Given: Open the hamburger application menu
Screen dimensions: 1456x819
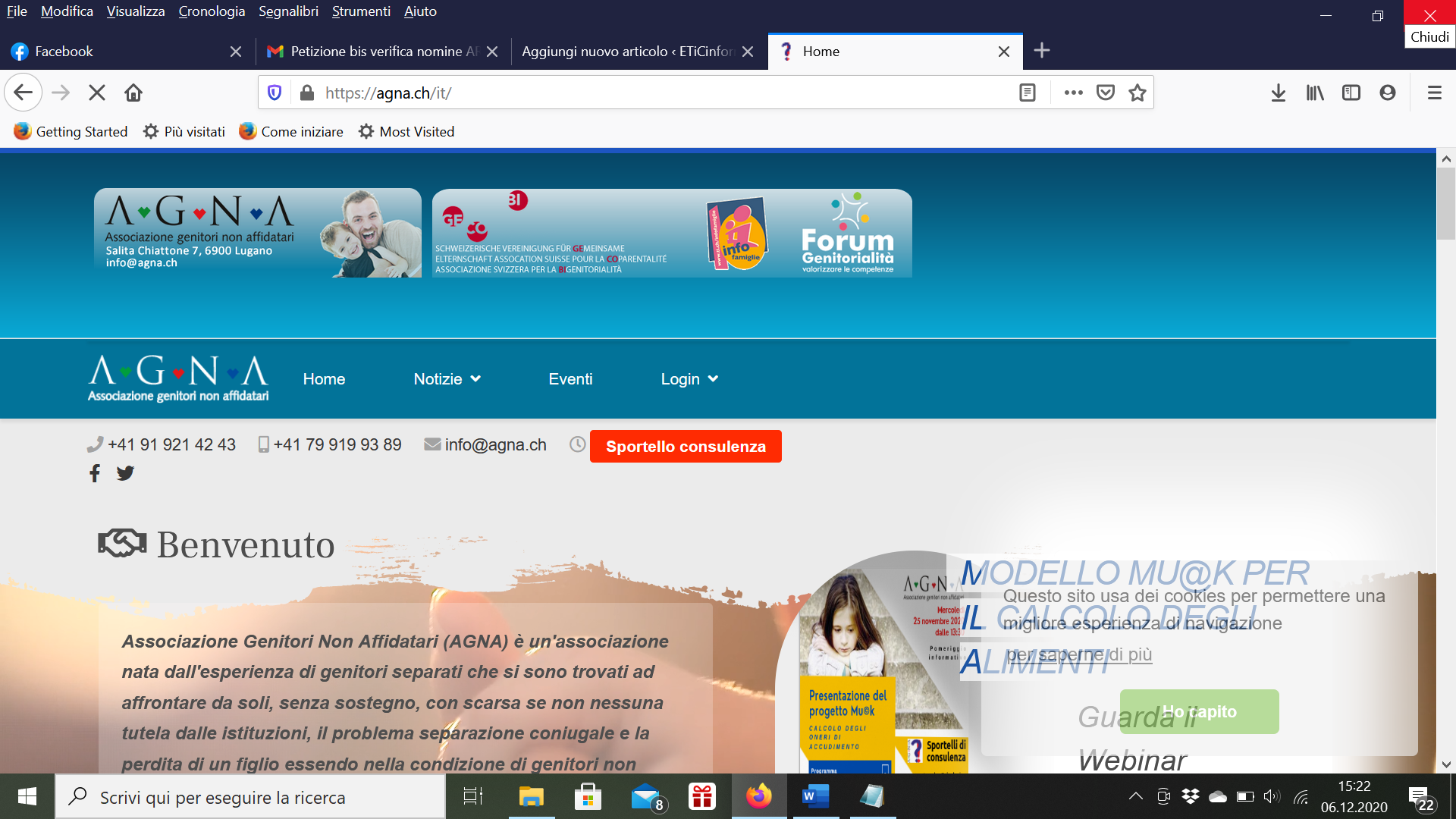Looking at the screenshot, I should [x=1434, y=93].
